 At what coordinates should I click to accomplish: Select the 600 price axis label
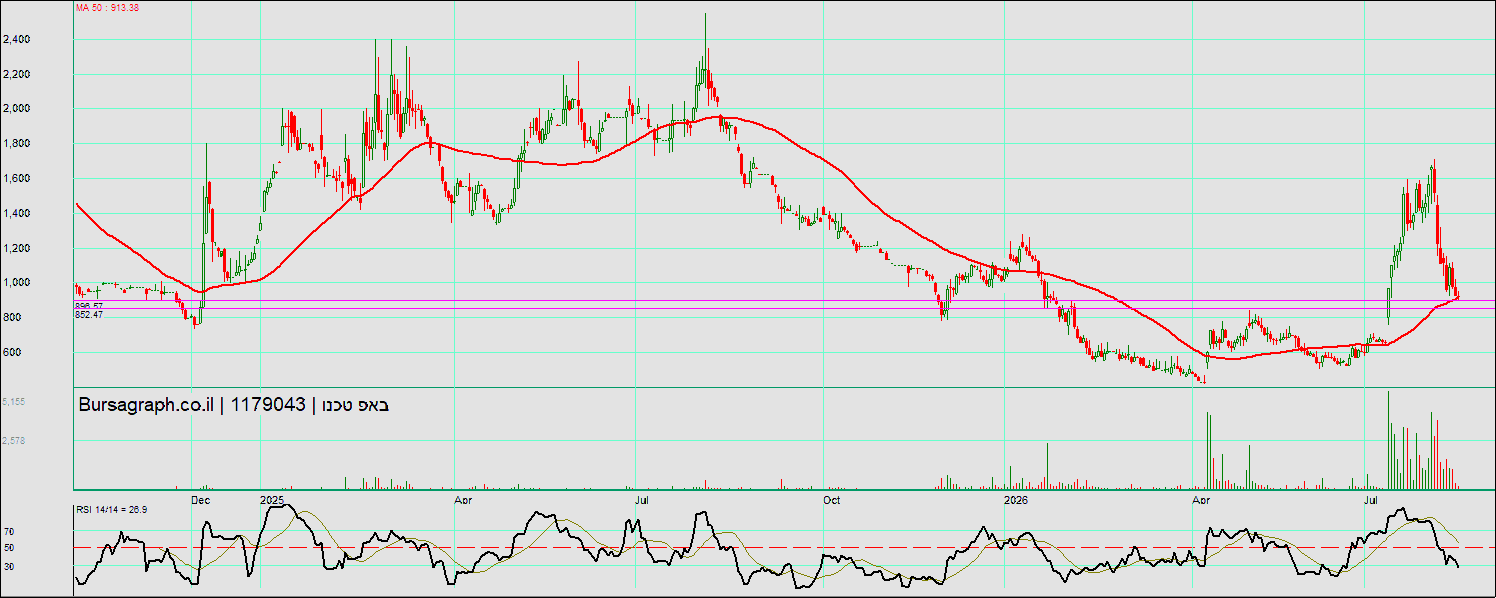(x=13, y=353)
